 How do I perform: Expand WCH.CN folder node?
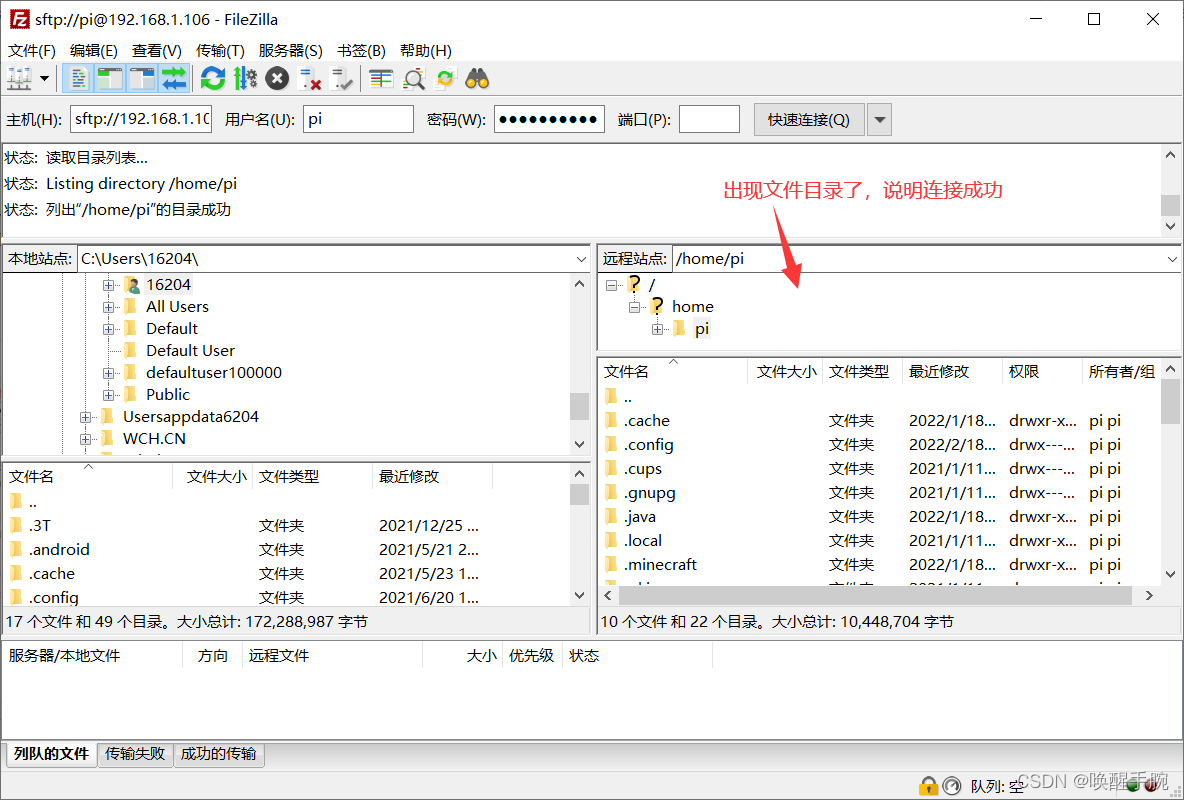(x=85, y=439)
